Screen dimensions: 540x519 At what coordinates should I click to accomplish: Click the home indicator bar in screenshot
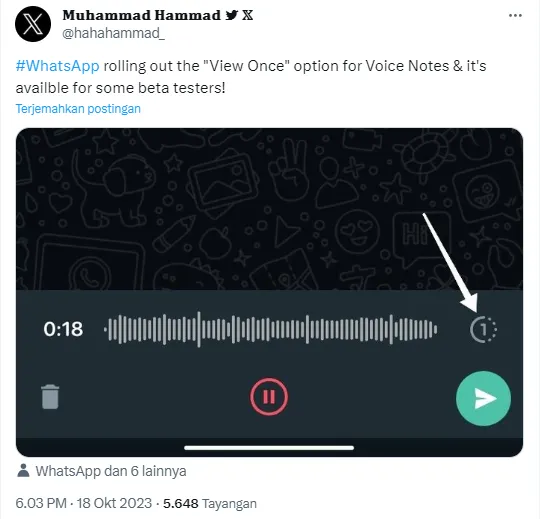click(x=269, y=448)
